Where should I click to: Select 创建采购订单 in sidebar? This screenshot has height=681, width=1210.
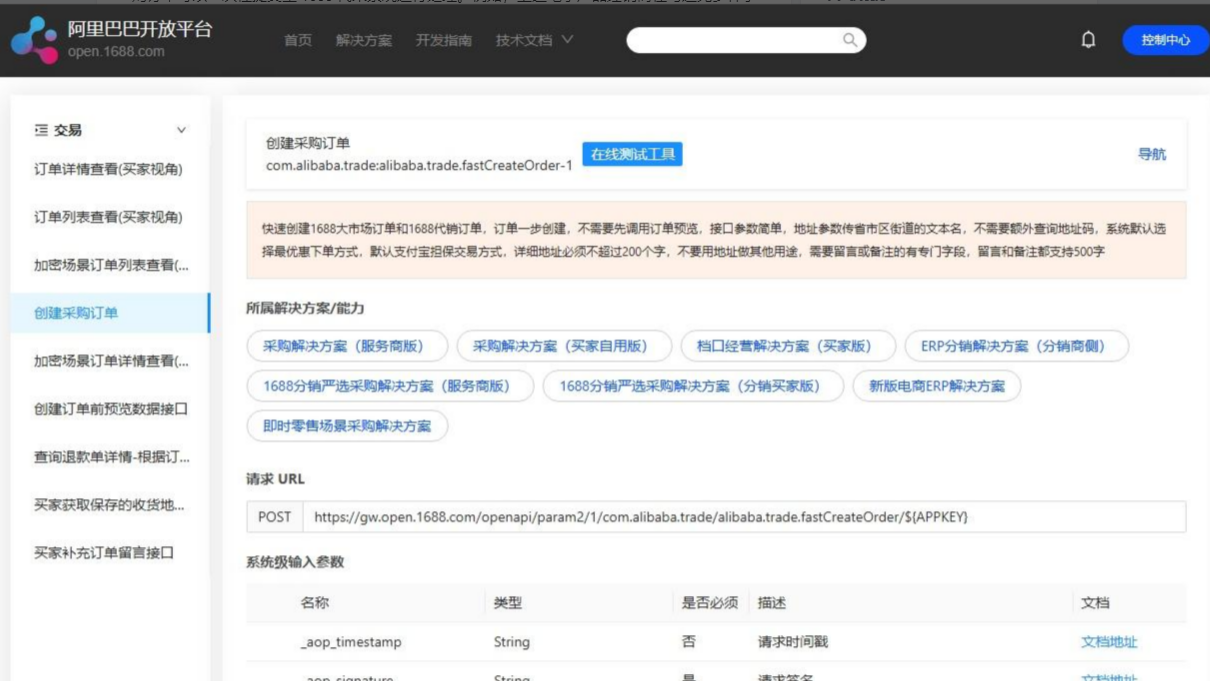(x=110, y=313)
